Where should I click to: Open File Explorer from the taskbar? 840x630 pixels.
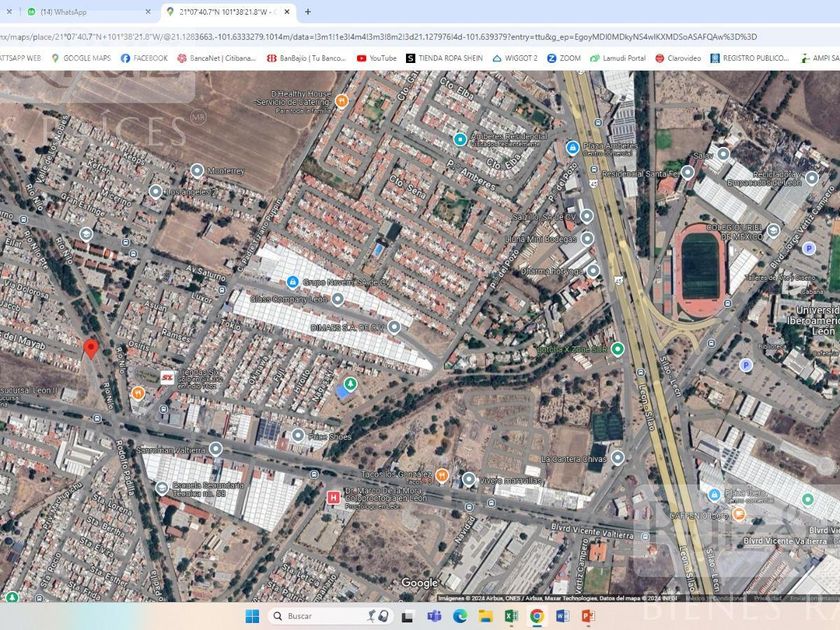(485, 616)
